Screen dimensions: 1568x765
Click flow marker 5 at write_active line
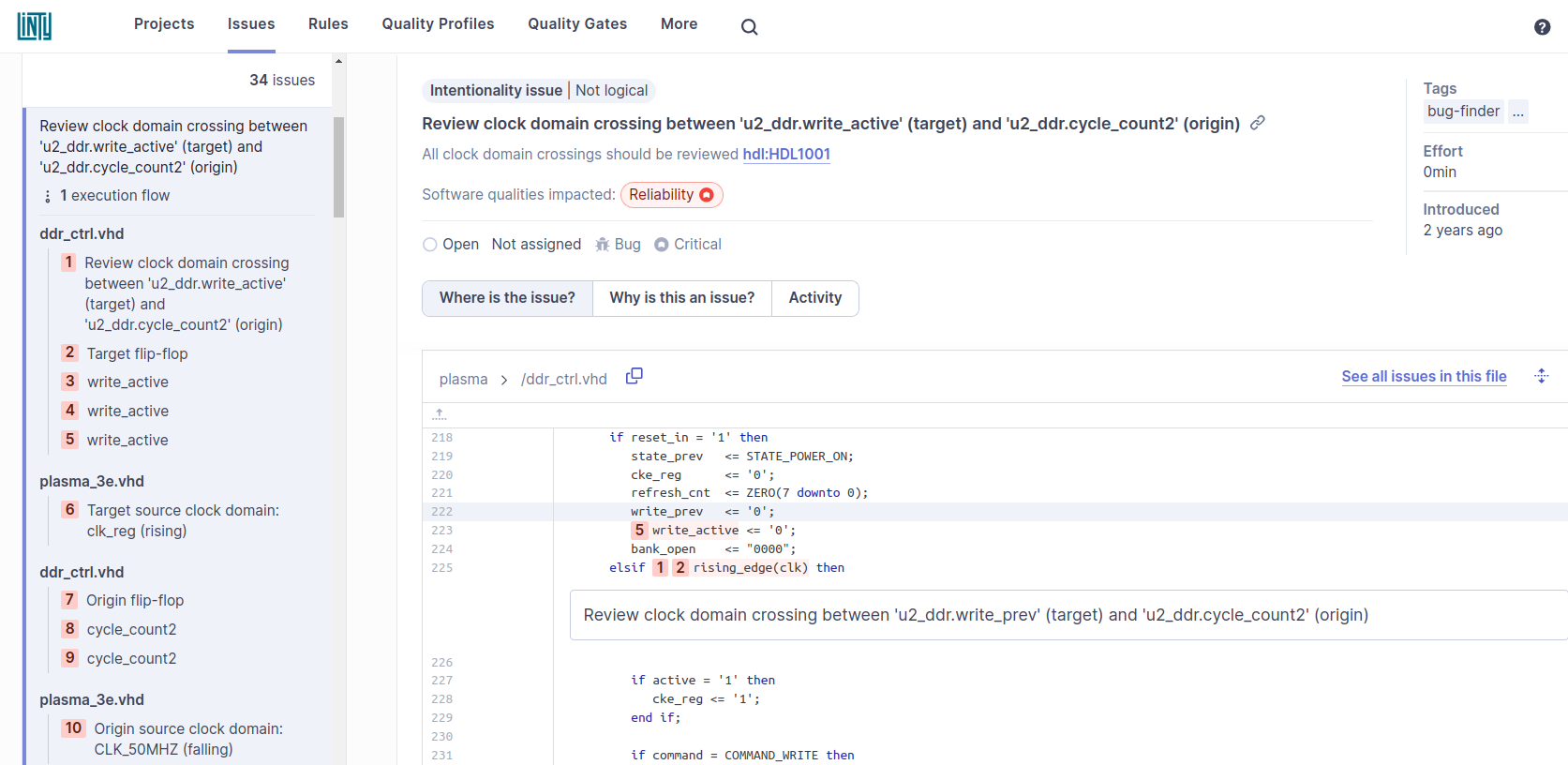tap(639, 530)
